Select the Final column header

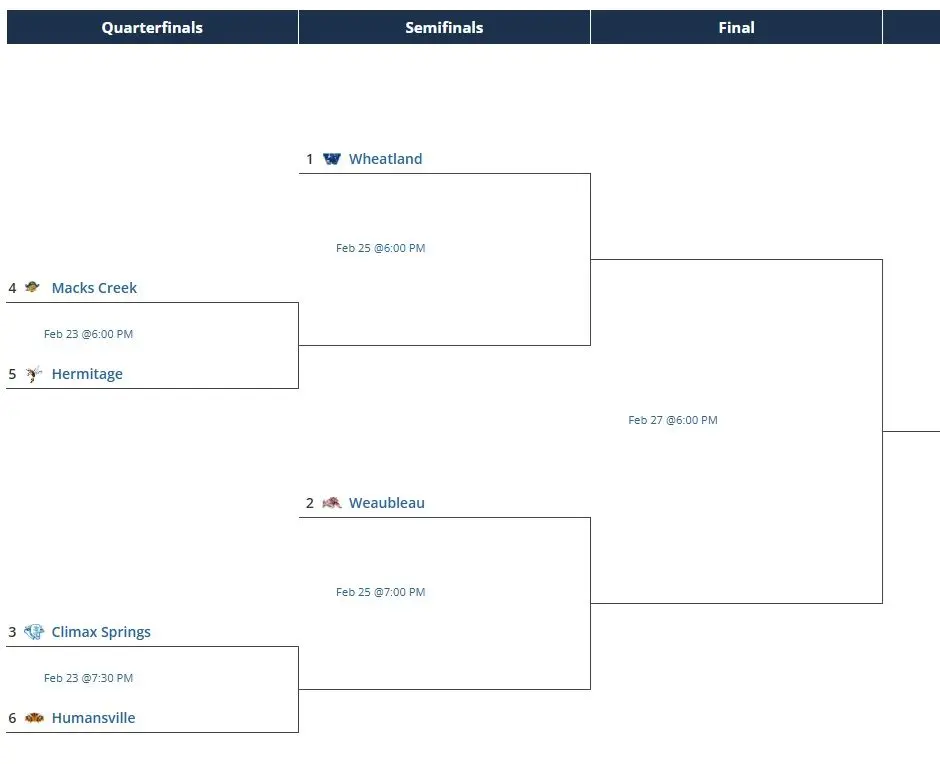(x=736, y=28)
